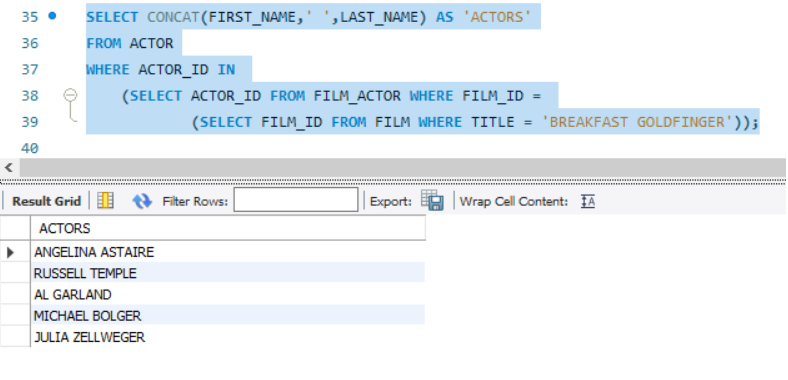Collapse the subquery fold marker on line 38

(x=70, y=95)
